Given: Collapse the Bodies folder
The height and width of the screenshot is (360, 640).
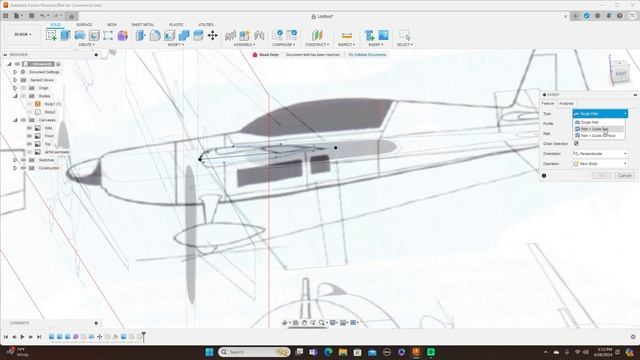Looking at the screenshot, I should 15,96.
